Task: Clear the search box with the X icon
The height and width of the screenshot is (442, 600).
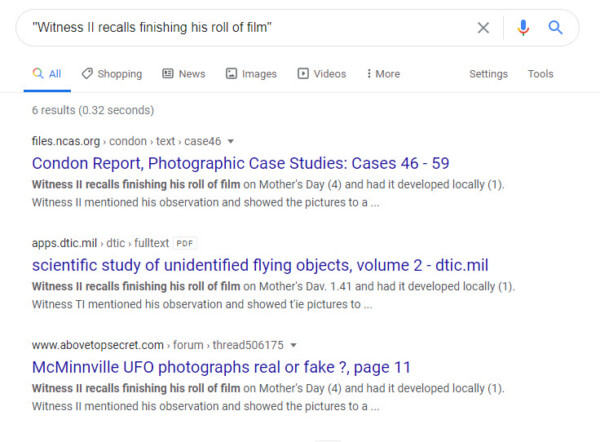Action: [483, 28]
